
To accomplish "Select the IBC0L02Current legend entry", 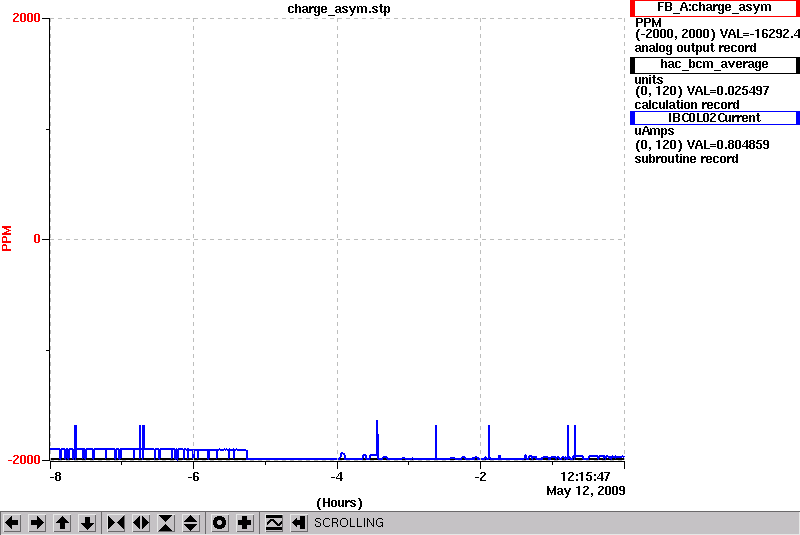I will [715, 118].
